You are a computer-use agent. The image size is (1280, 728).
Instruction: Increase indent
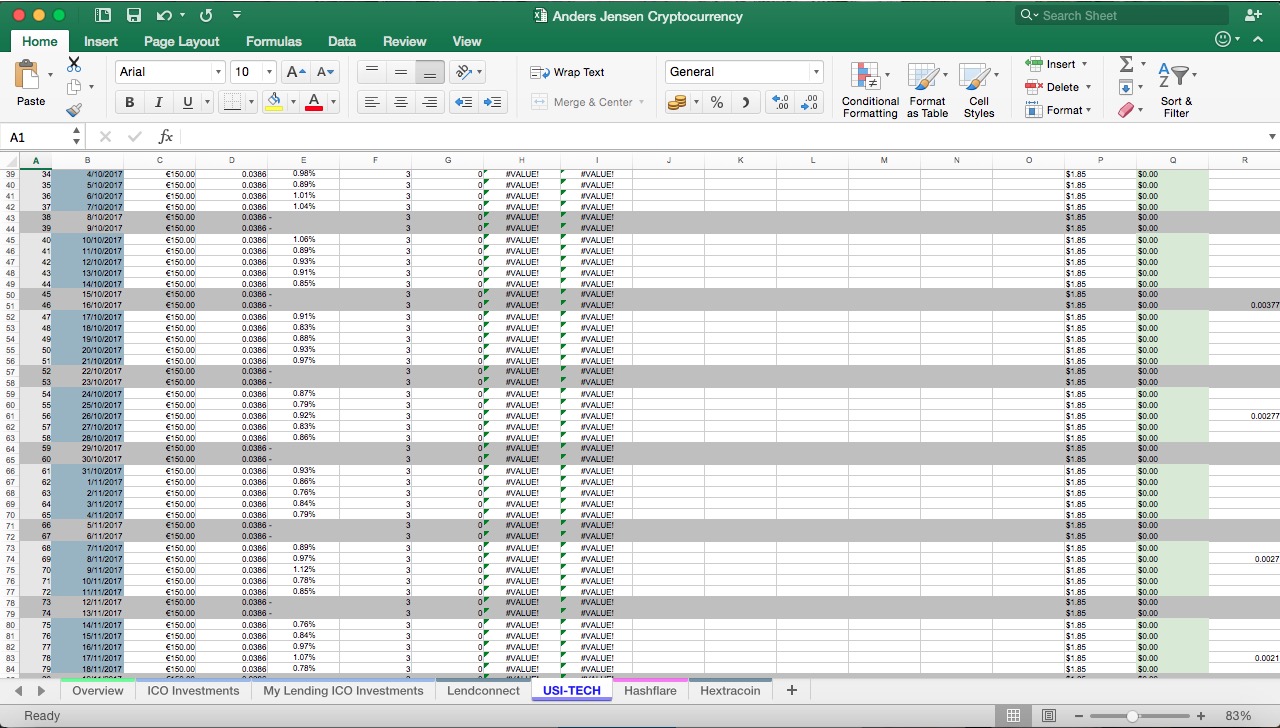(492, 102)
